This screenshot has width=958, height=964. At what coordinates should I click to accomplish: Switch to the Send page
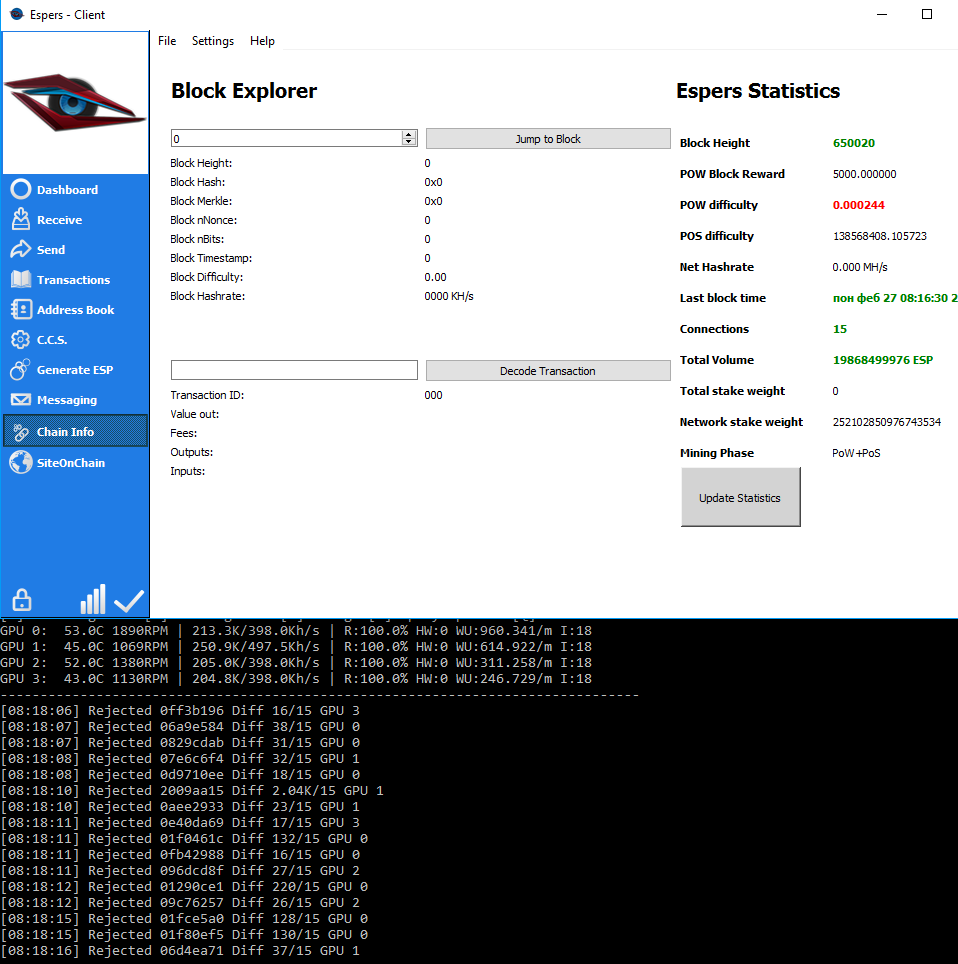[x=75, y=250]
